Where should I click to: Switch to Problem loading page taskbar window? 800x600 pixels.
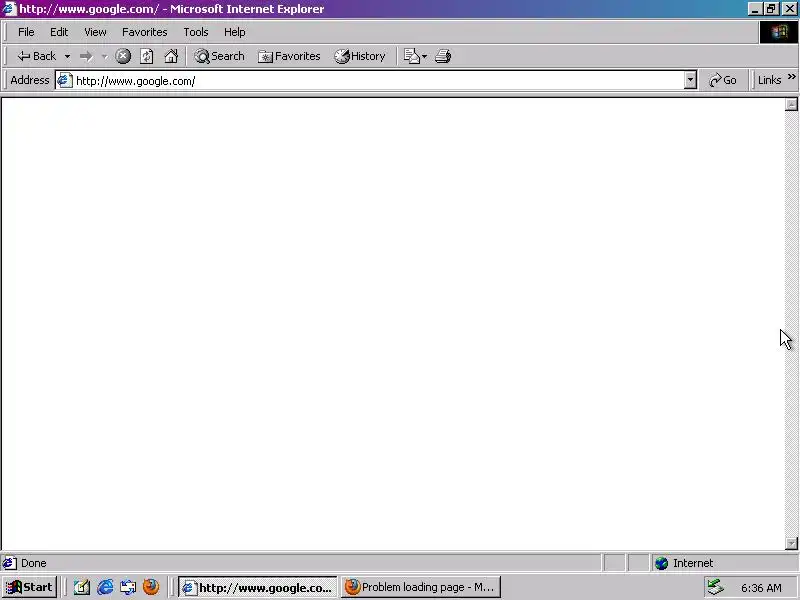[420, 587]
